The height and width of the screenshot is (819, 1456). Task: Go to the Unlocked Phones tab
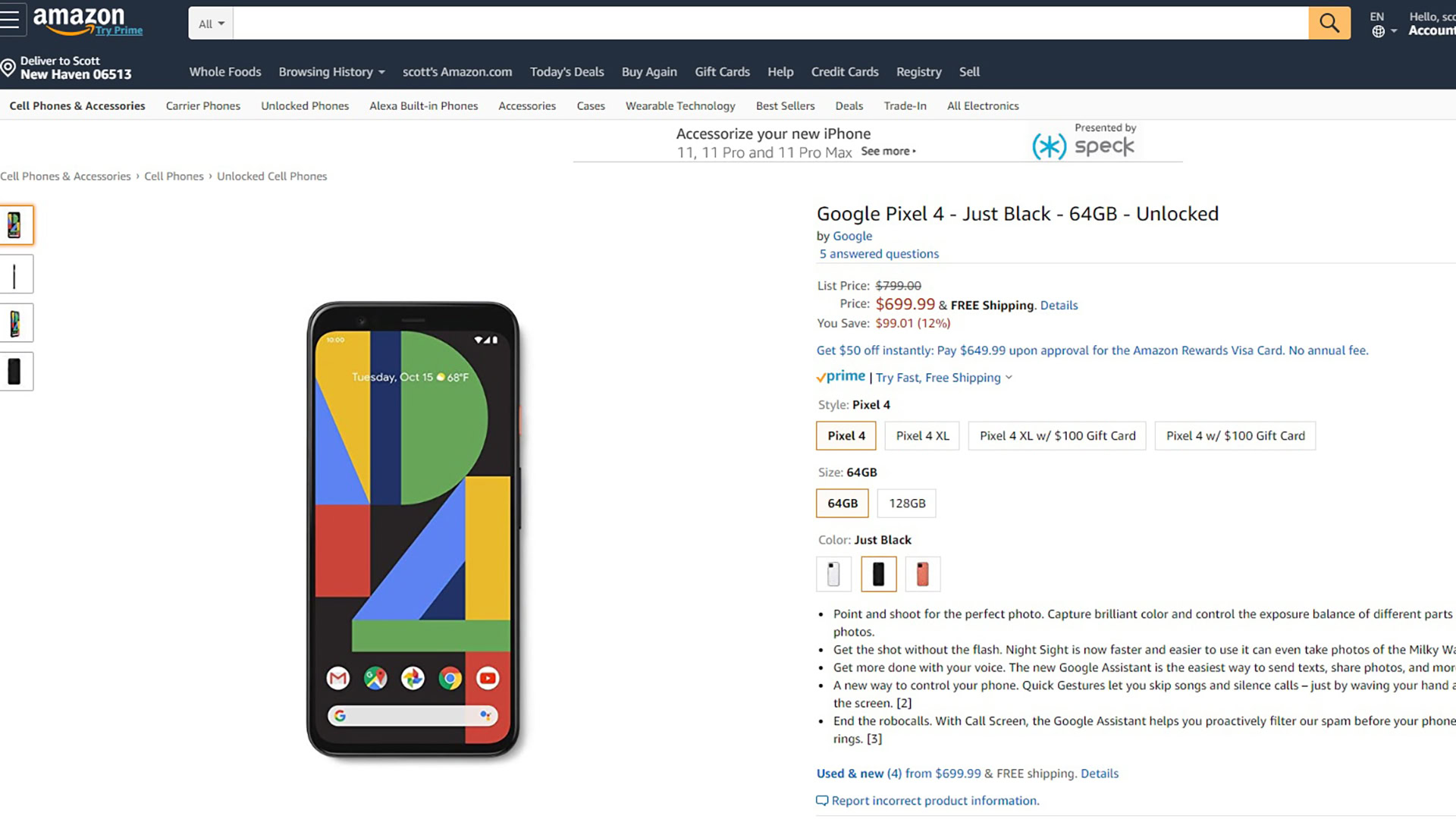click(305, 106)
